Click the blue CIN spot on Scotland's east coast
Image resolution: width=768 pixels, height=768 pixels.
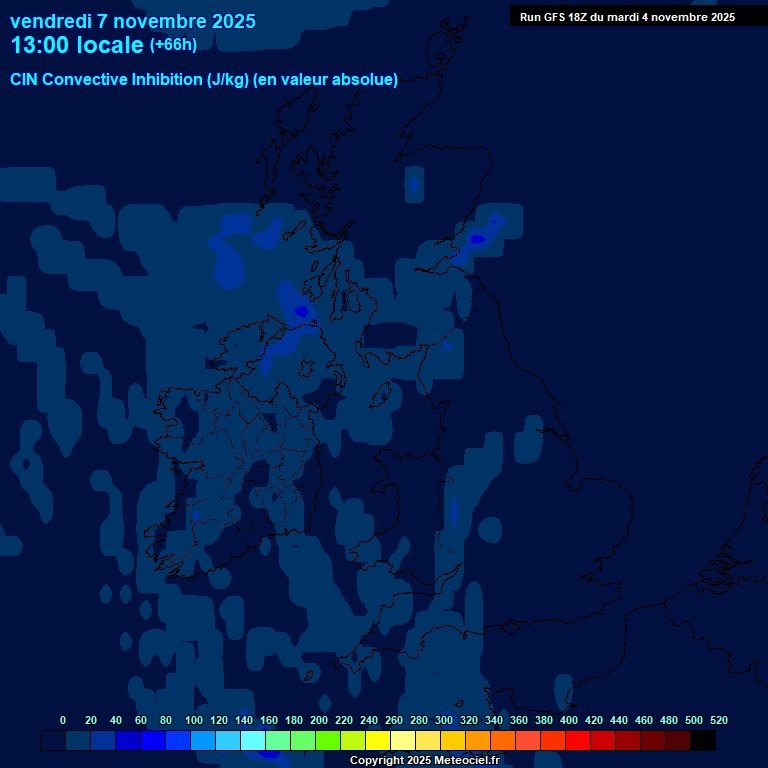[478, 238]
